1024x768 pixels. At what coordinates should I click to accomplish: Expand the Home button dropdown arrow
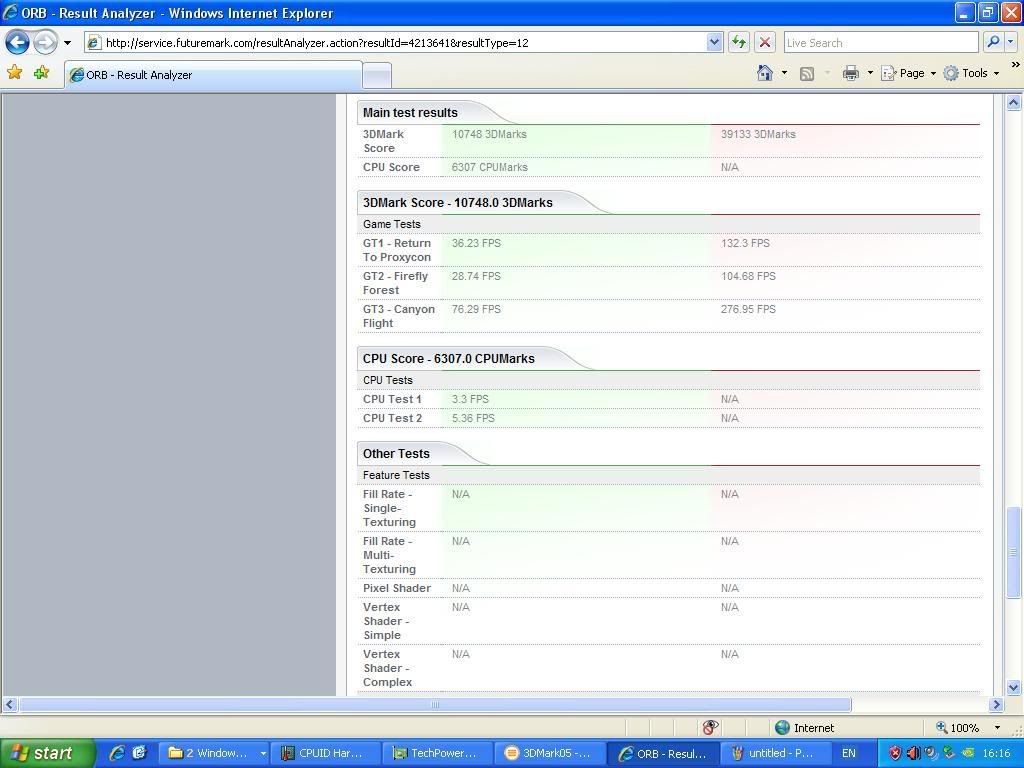(784, 73)
